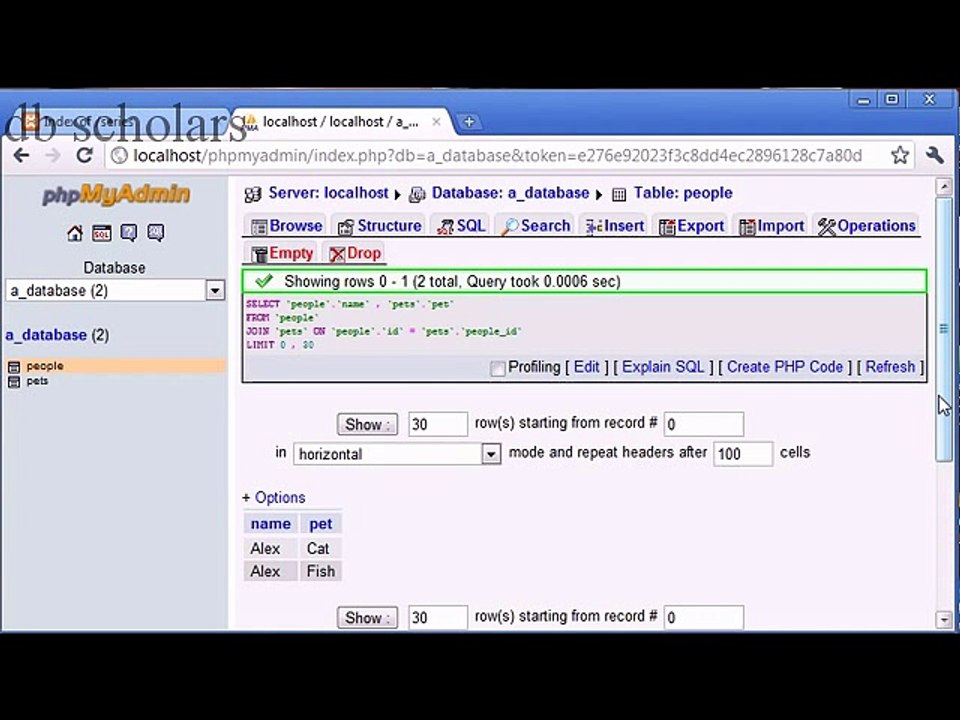
Task: Open the Export tab
Action: (x=691, y=226)
